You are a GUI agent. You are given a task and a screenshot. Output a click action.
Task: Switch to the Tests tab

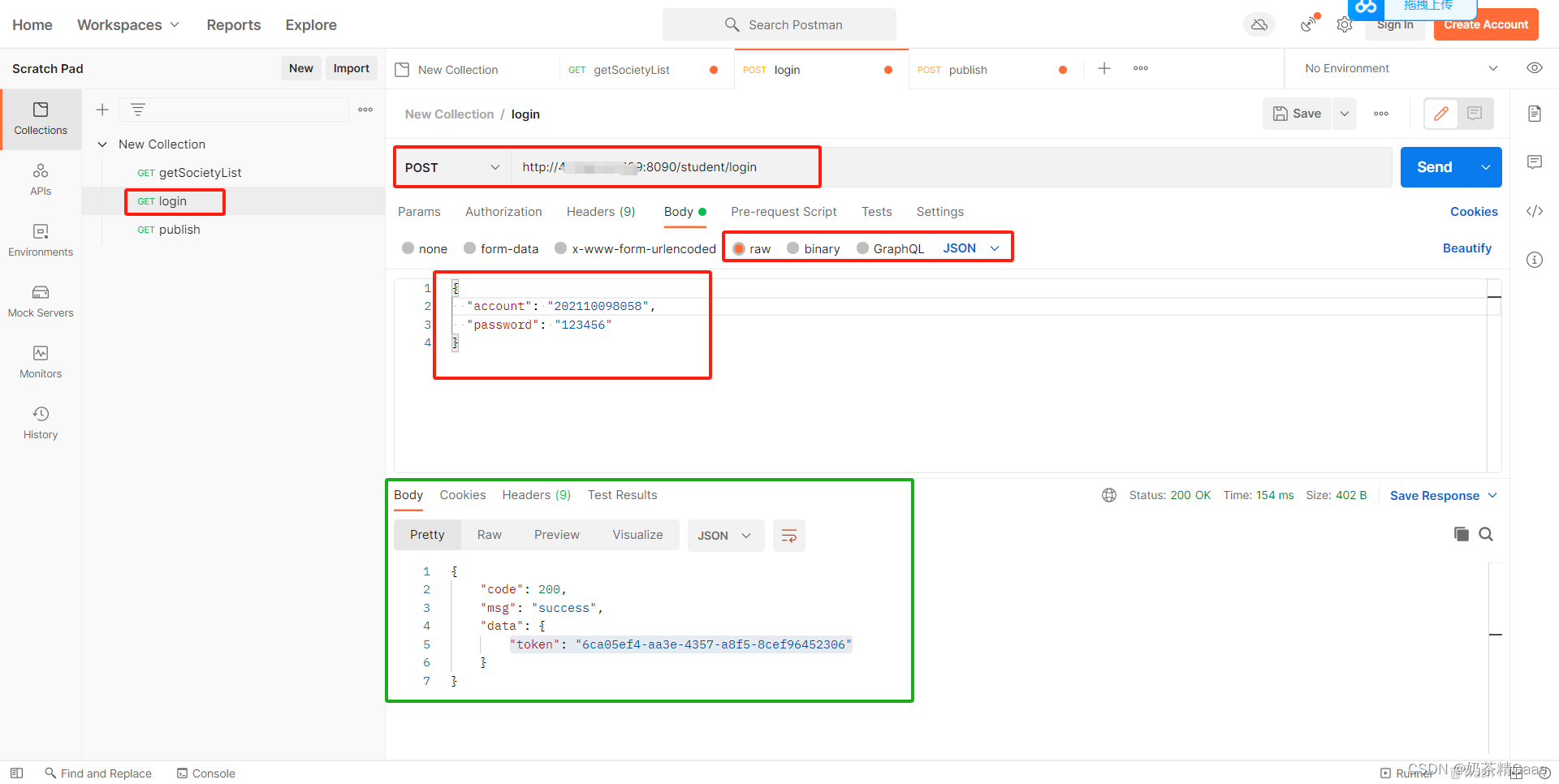pos(877,212)
